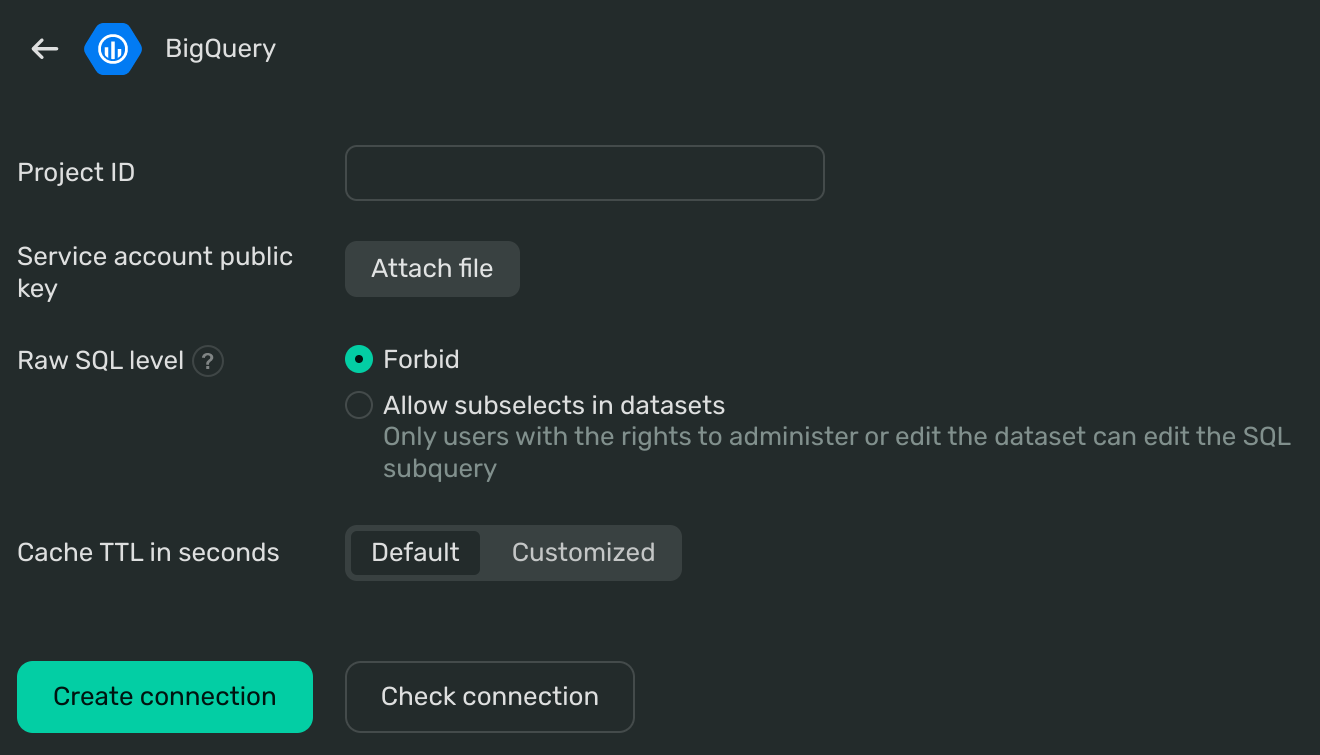The width and height of the screenshot is (1320, 755).
Task: Click the Raw SQL level label
Action: point(101,361)
